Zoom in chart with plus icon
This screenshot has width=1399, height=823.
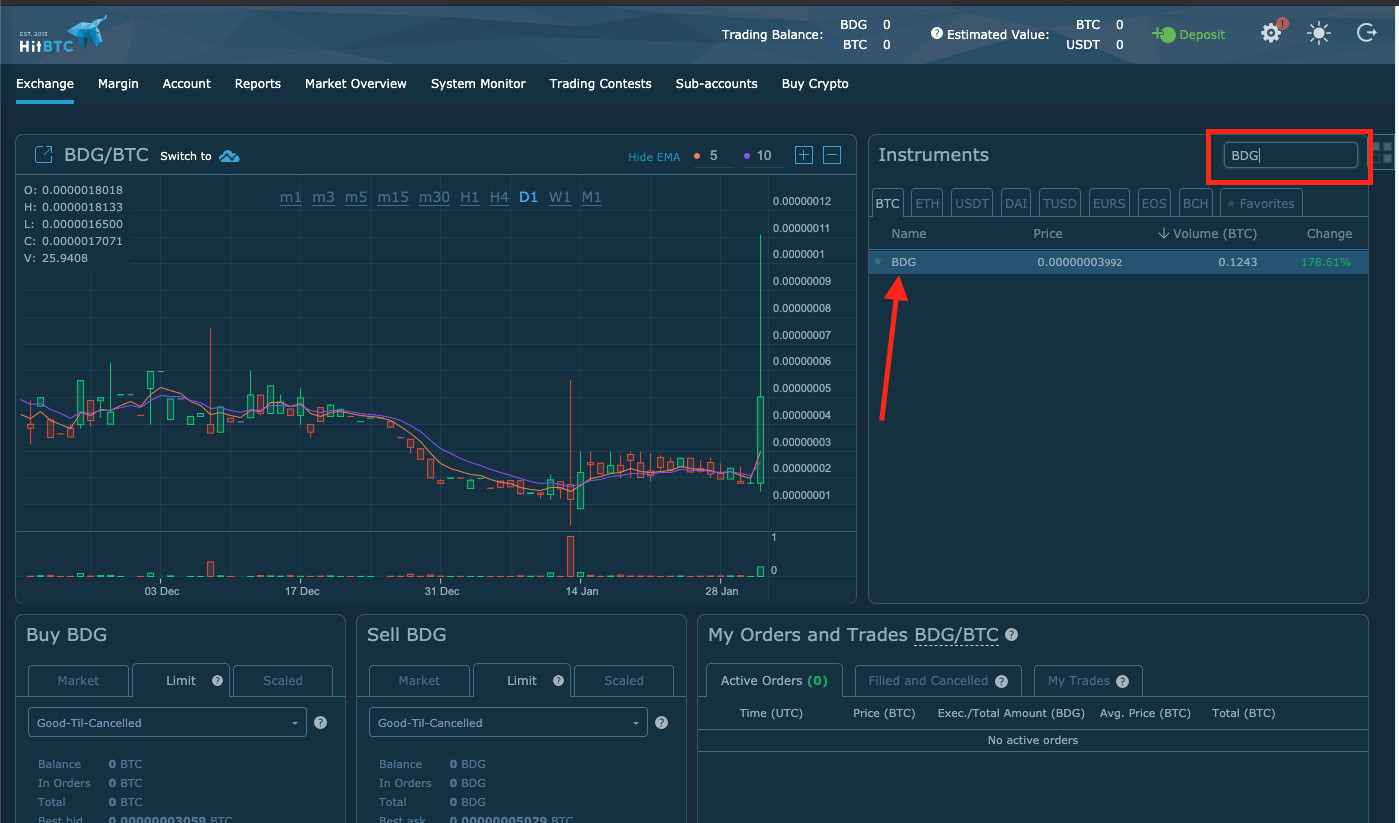tap(804, 155)
